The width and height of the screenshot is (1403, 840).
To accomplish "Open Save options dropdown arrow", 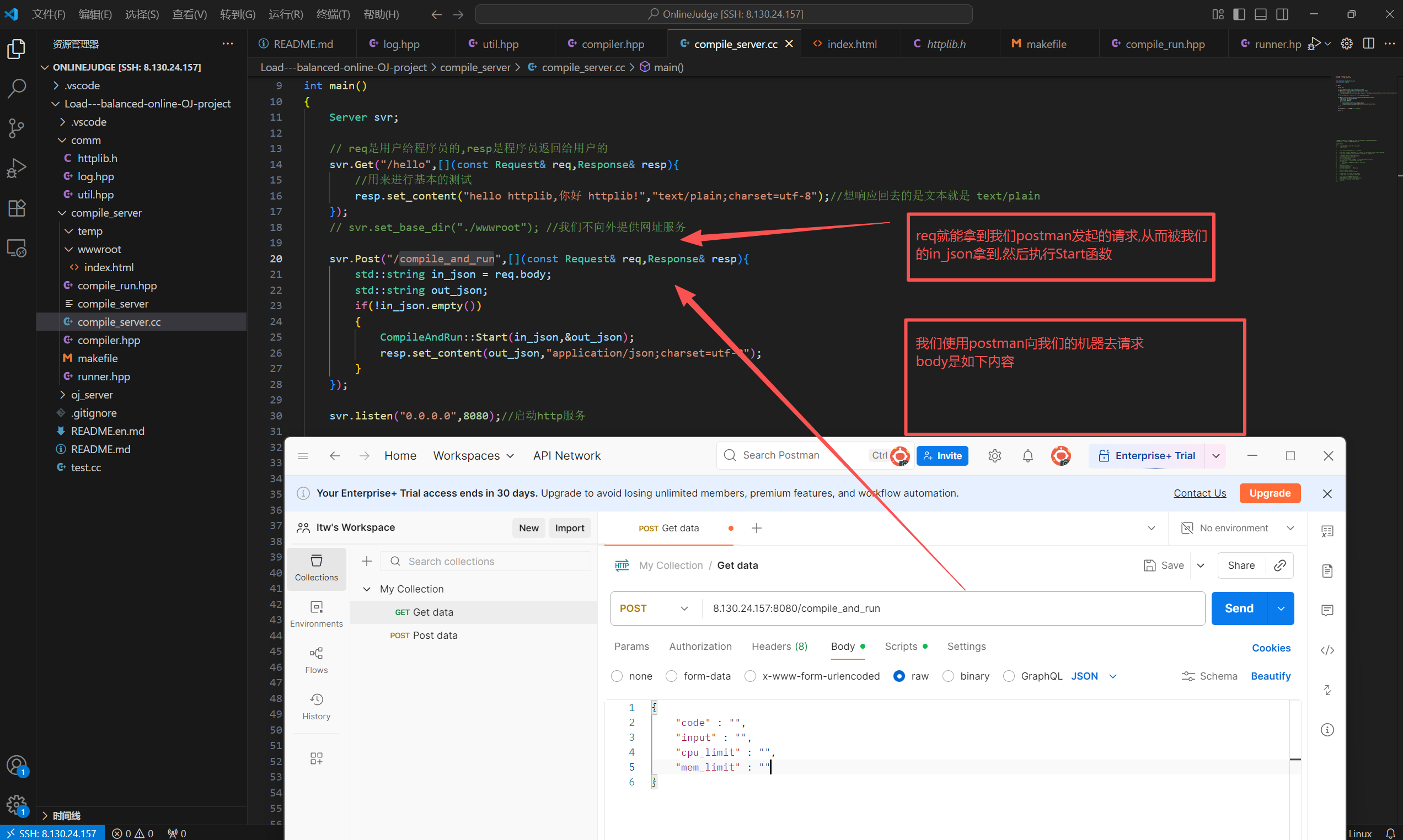I will point(1200,566).
